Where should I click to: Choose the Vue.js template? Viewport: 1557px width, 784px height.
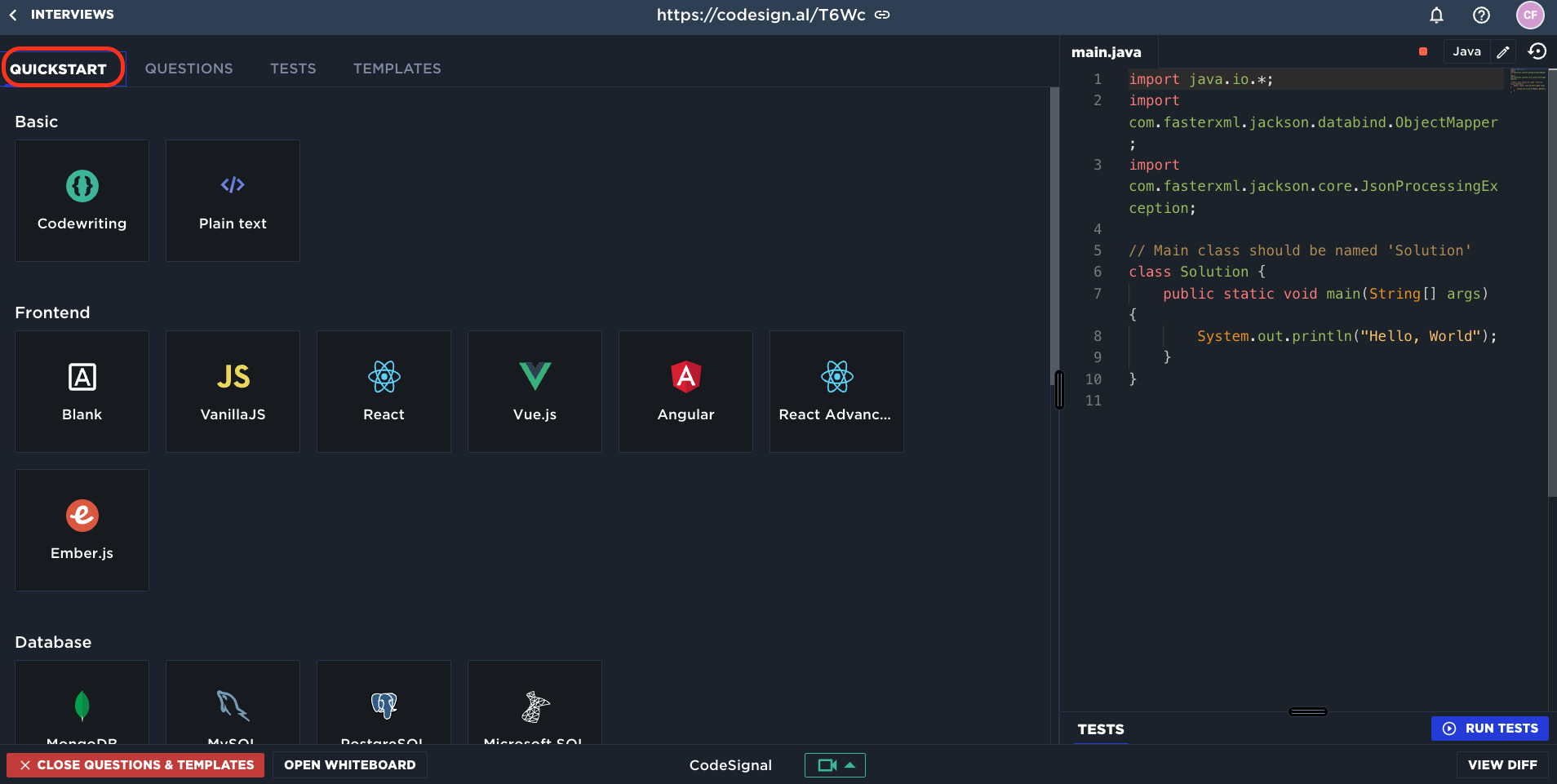(x=535, y=392)
